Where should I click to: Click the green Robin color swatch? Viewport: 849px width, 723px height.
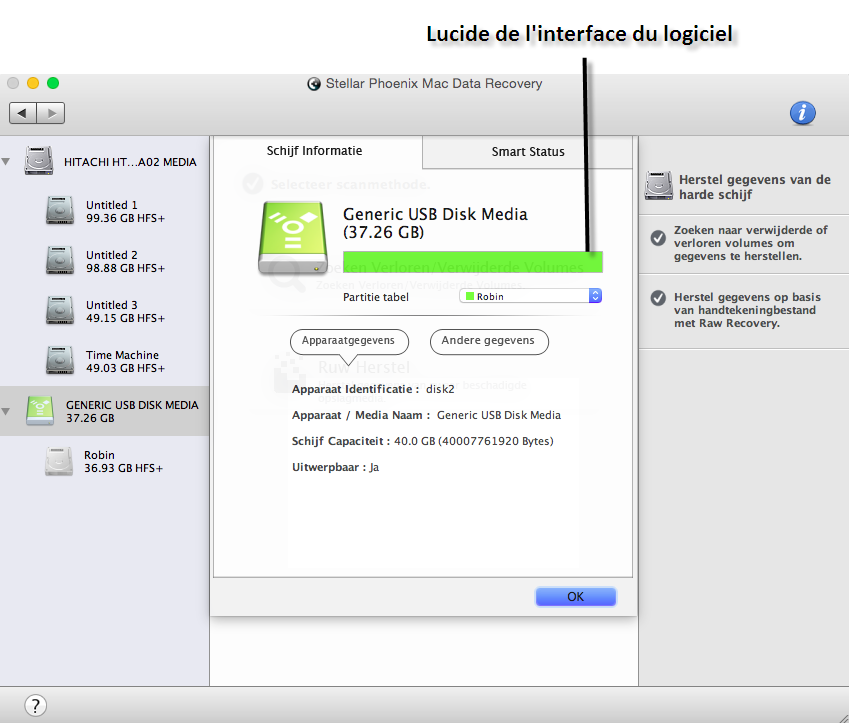click(x=470, y=296)
